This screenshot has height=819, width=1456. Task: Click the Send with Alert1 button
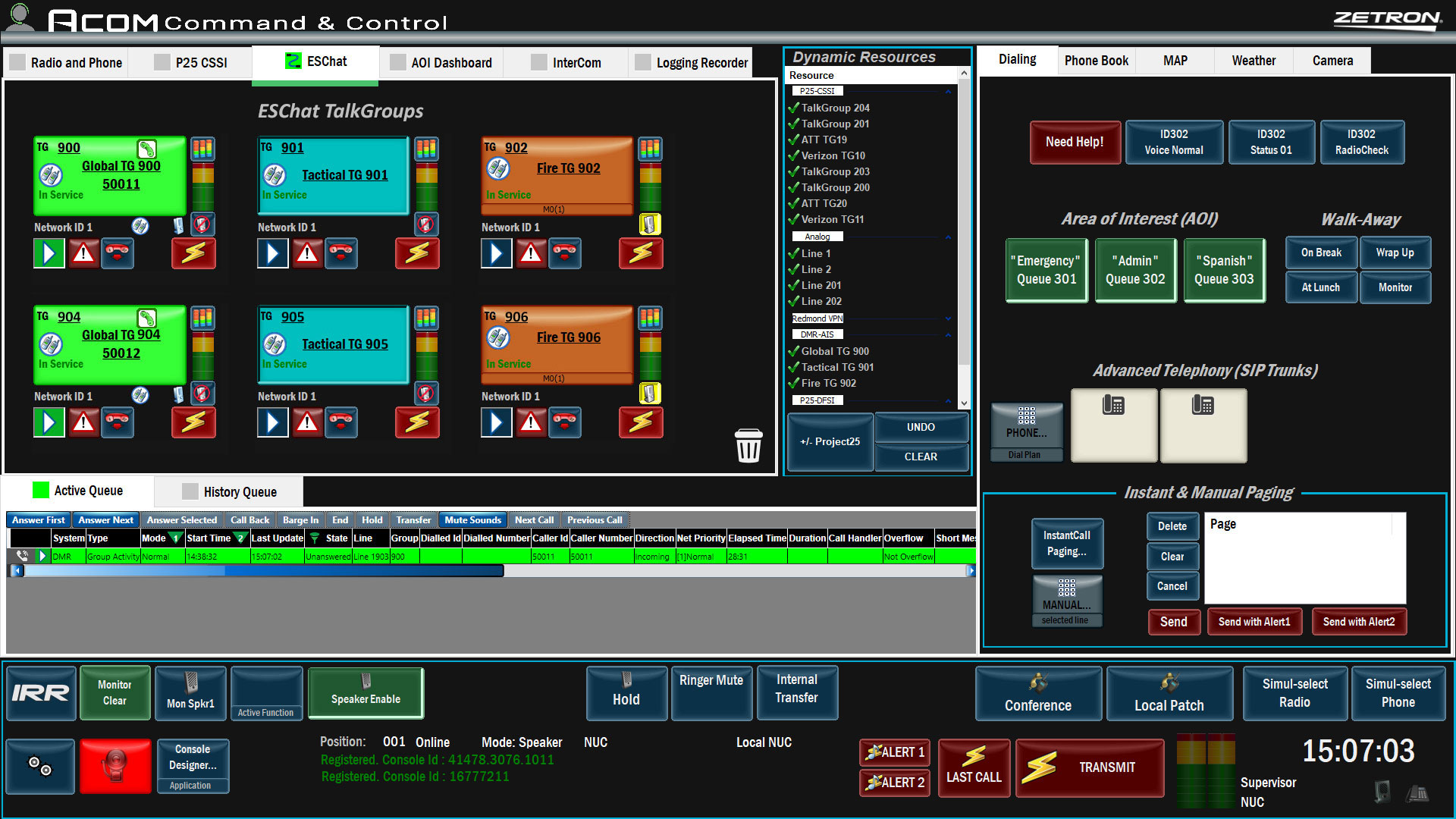[1254, 622]
